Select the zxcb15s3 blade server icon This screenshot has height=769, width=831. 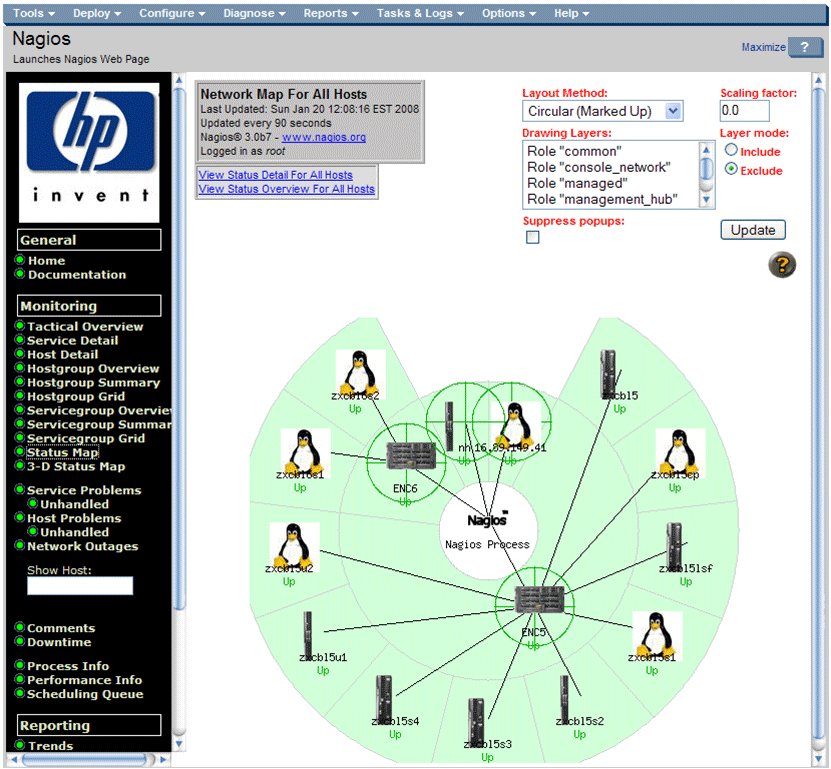point(476,723)
